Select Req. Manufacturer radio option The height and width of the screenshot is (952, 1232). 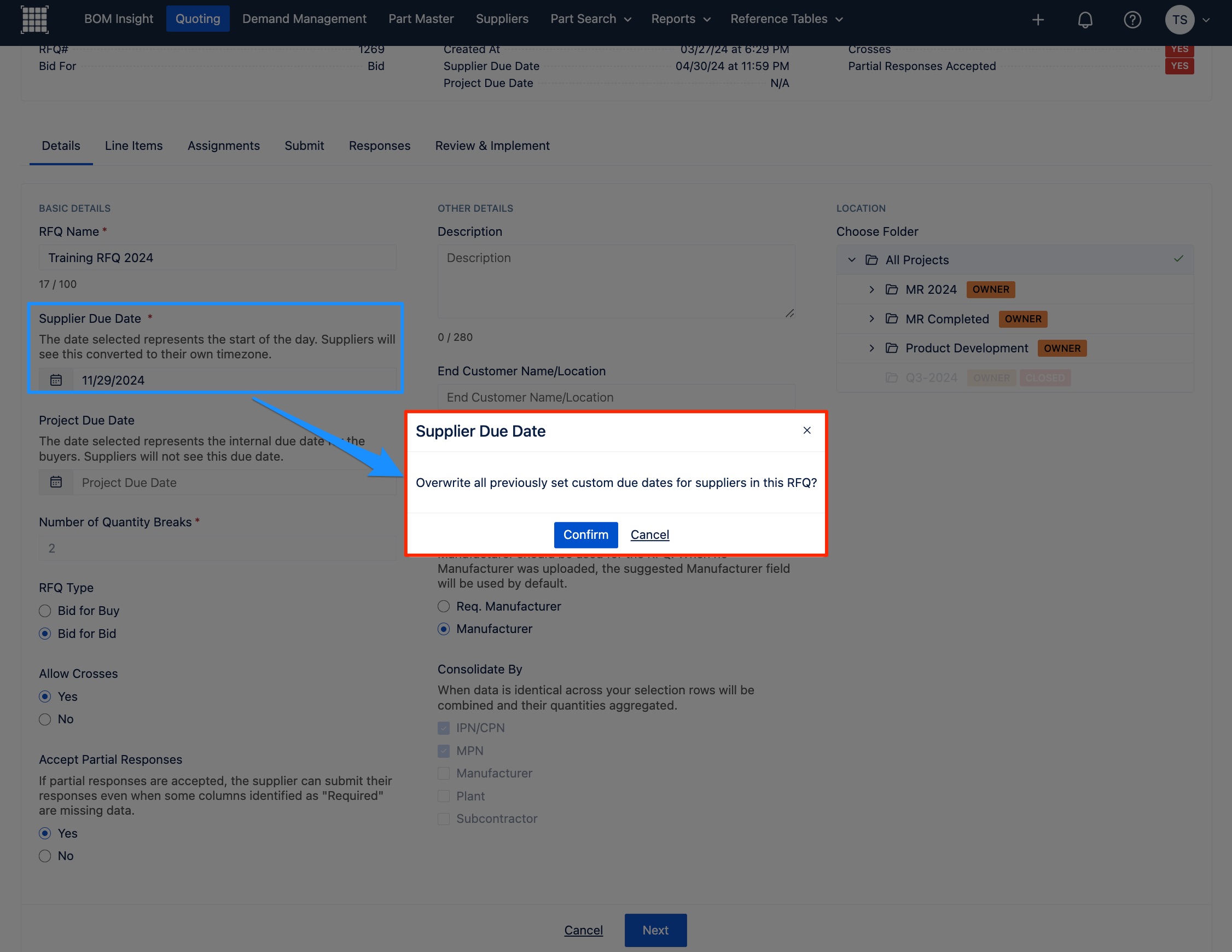pos(444,606)
